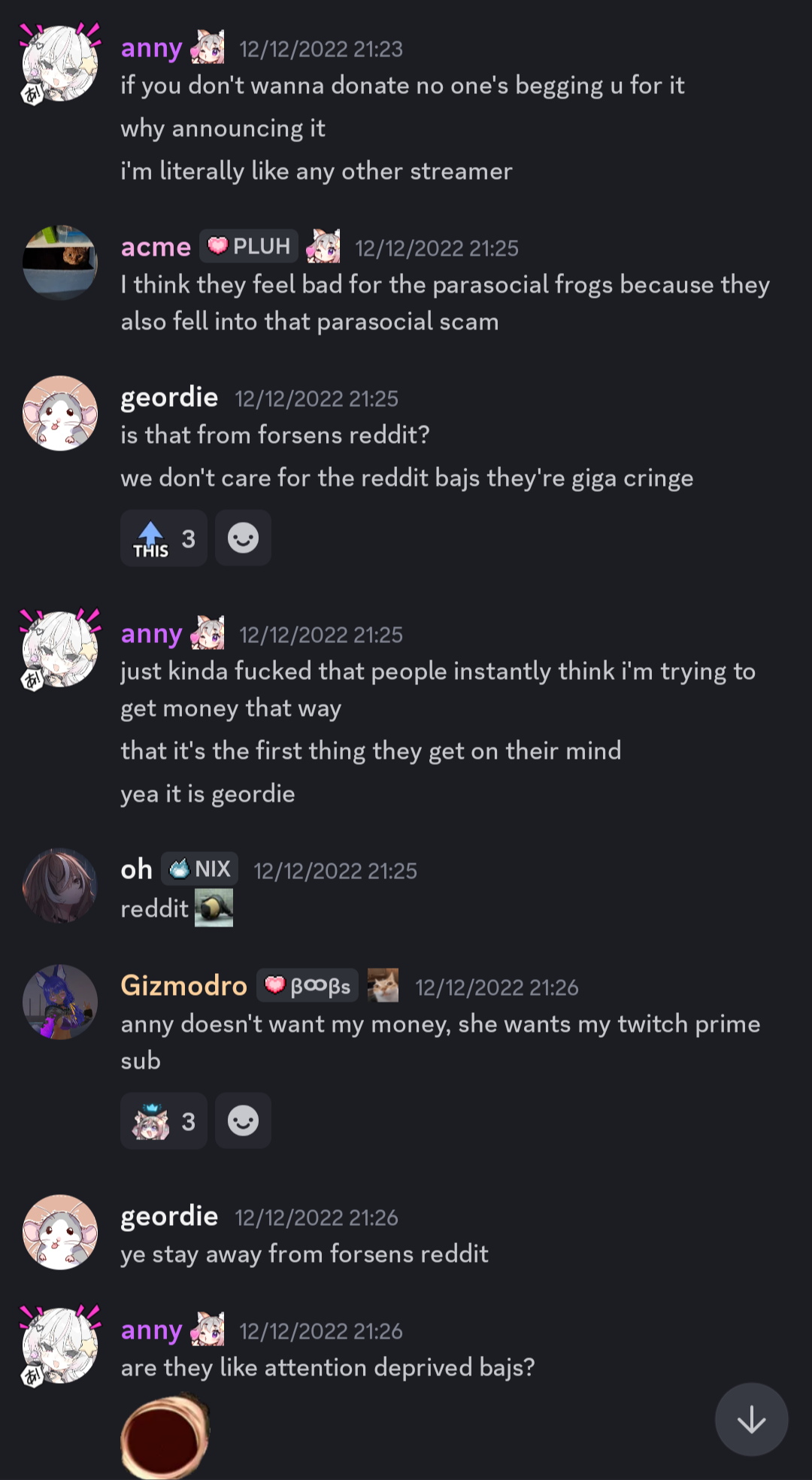Open anny's avatar at the top message
Screen dimensions: 812x1480
tap(60, 63)
